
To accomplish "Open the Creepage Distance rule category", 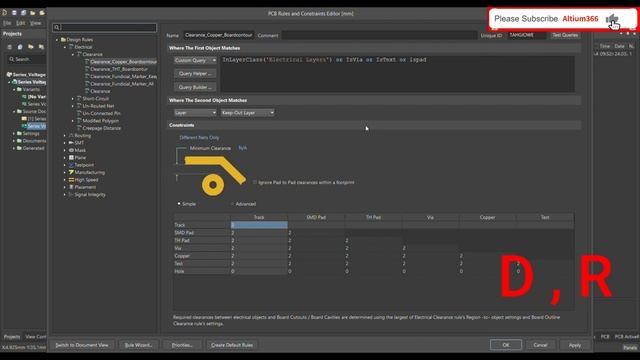I will pyautogui.click(x=101, y=128).
